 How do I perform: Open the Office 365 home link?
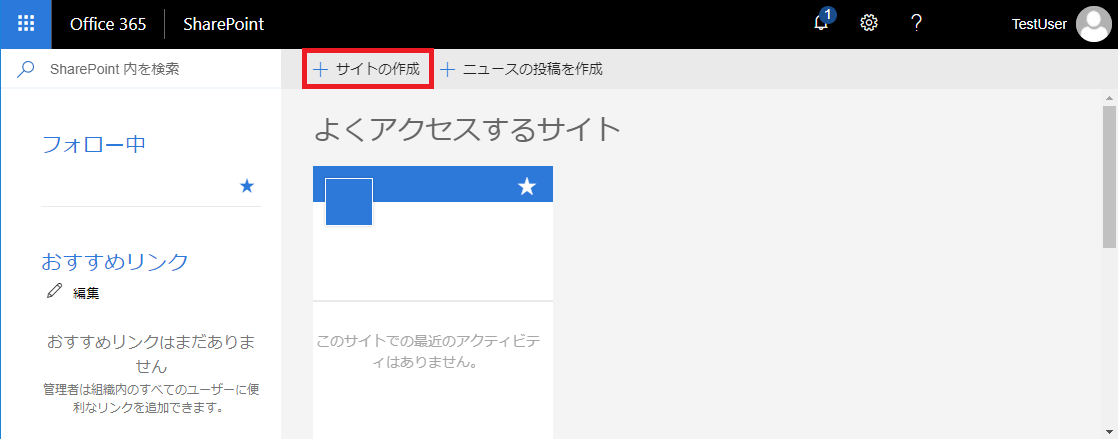click(x=108, y=24)
